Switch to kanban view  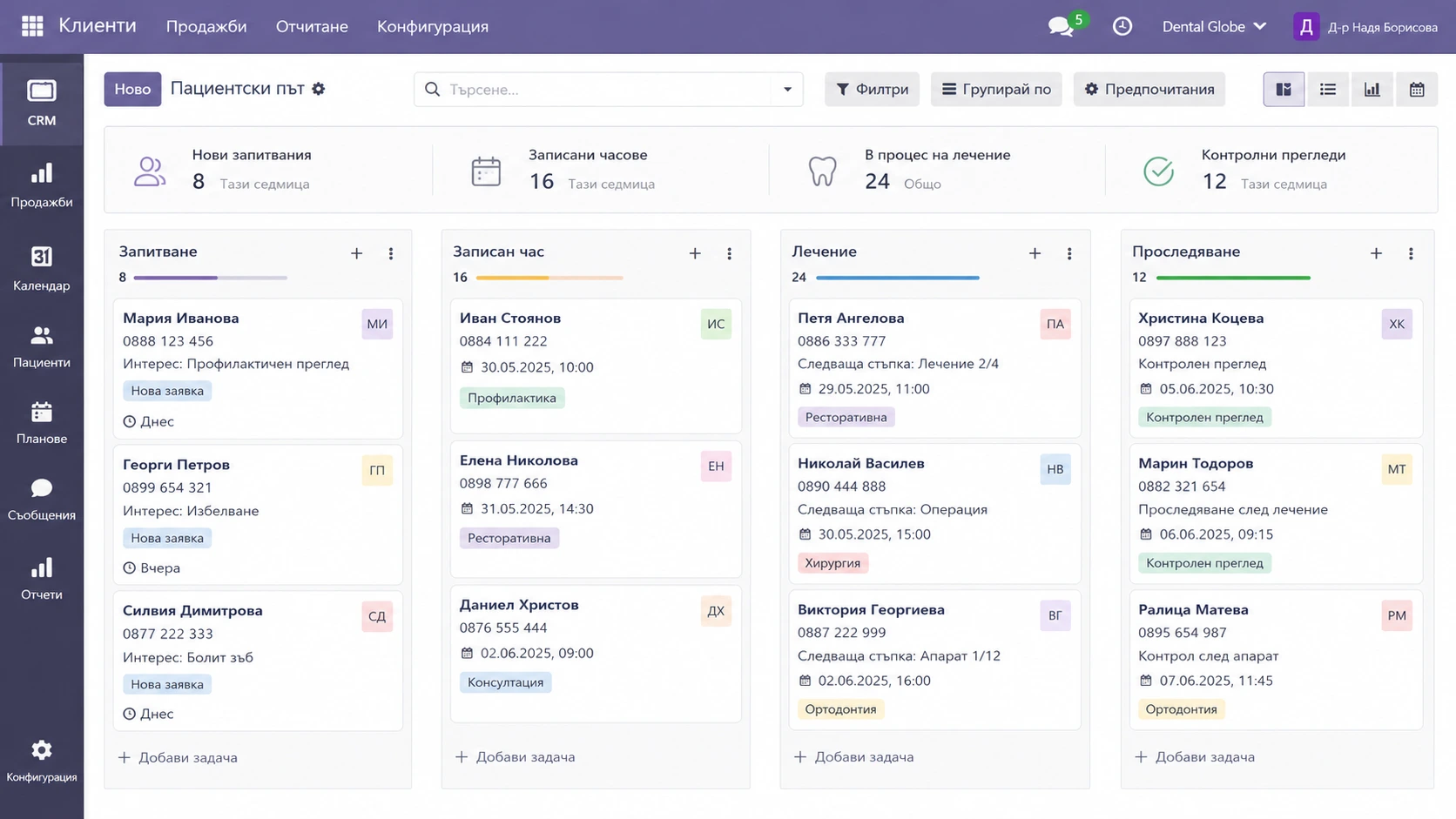click(x=1284, y=89)
